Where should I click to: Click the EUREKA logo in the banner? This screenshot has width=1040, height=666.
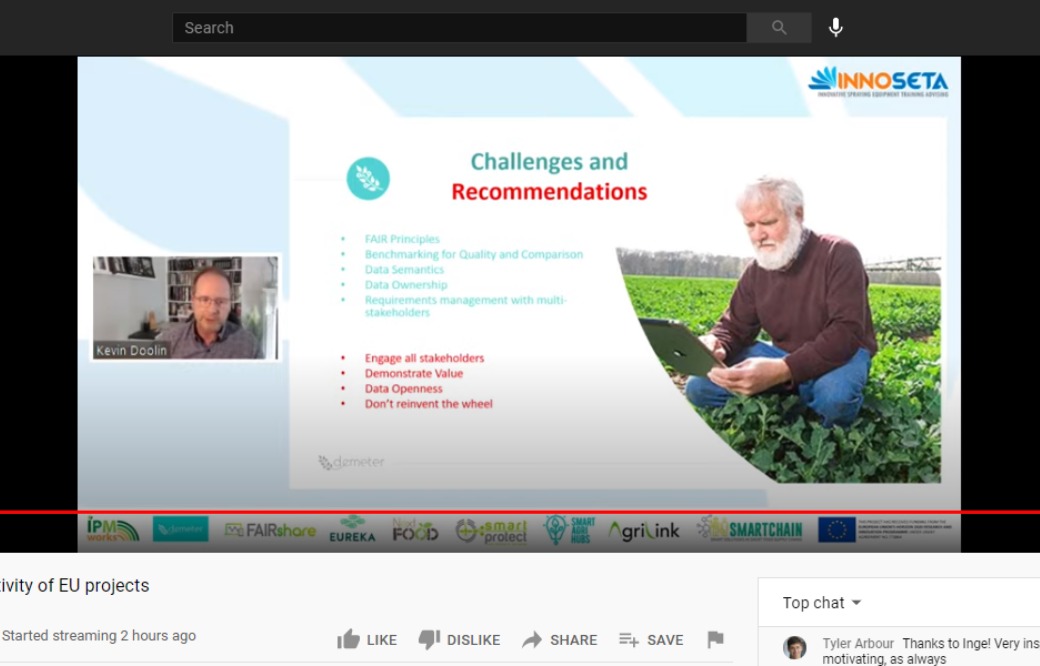tap(352, 530)
